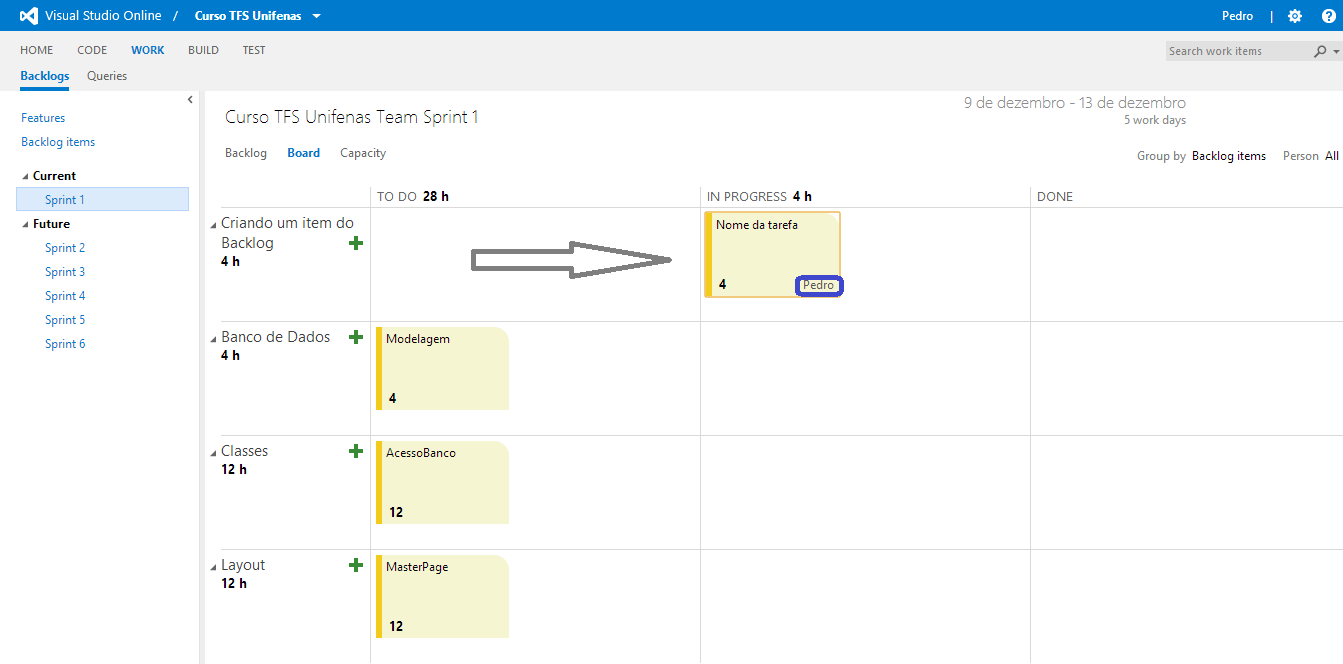Collapse the Current sprints tree node
The image size is (1343, 664).
click(25, 176)
